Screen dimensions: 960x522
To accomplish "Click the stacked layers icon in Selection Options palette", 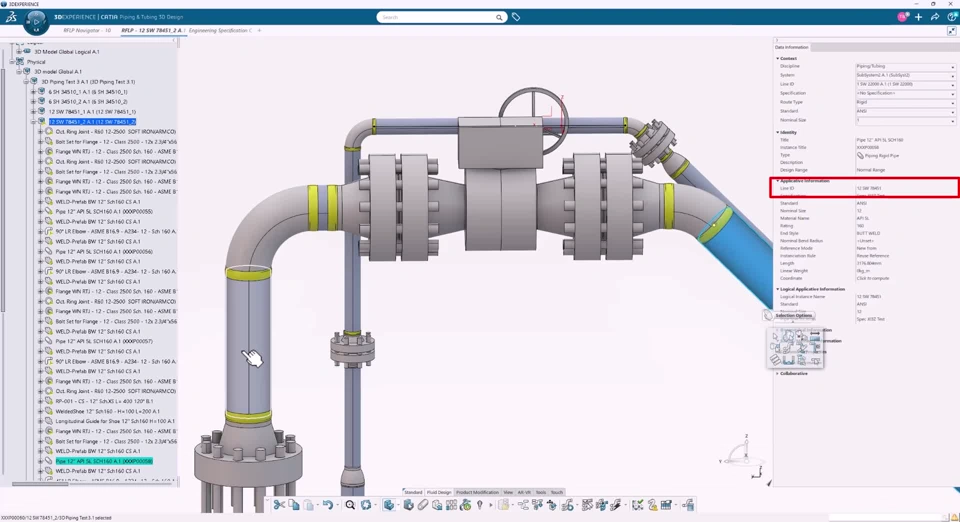I will (775, 360).
